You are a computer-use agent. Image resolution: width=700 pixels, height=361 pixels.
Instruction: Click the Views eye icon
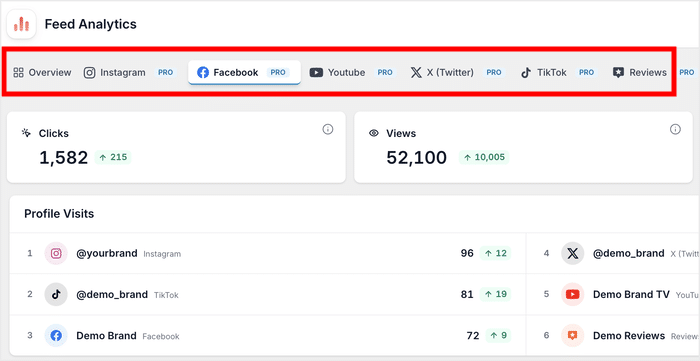[x=374, y=133]
